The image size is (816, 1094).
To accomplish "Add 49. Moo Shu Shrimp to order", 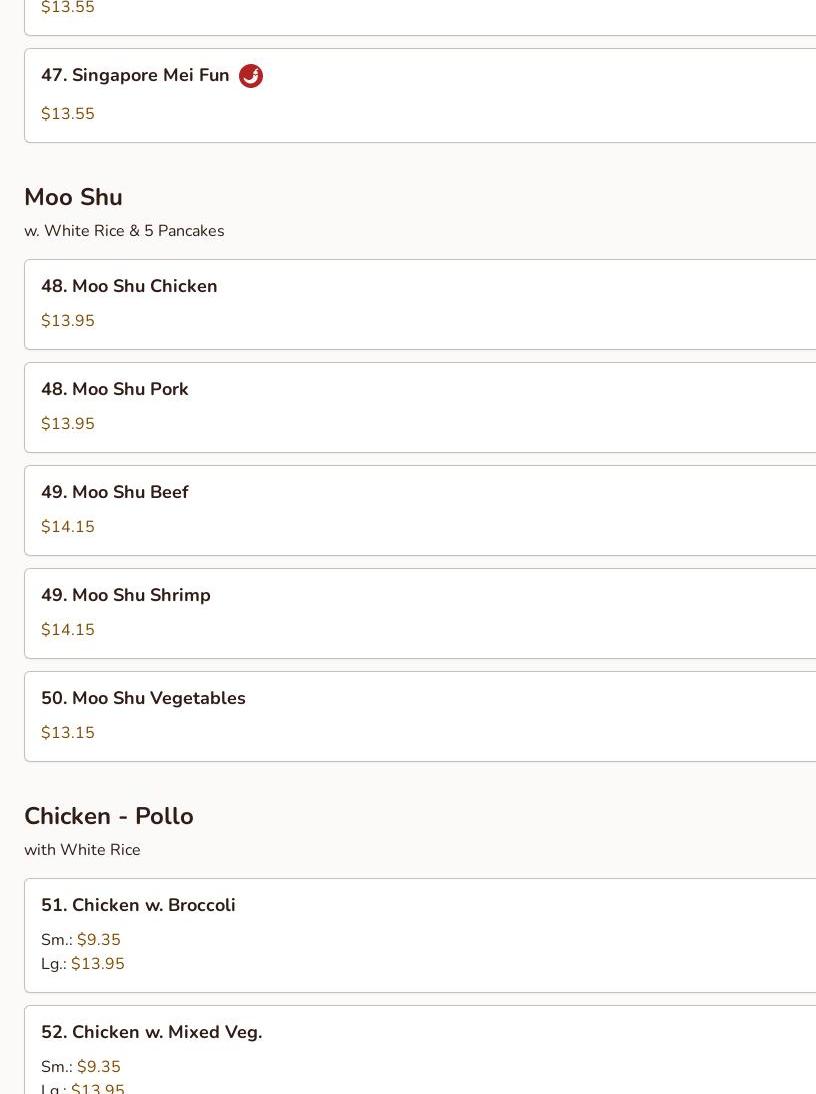I will coord(126,596).
